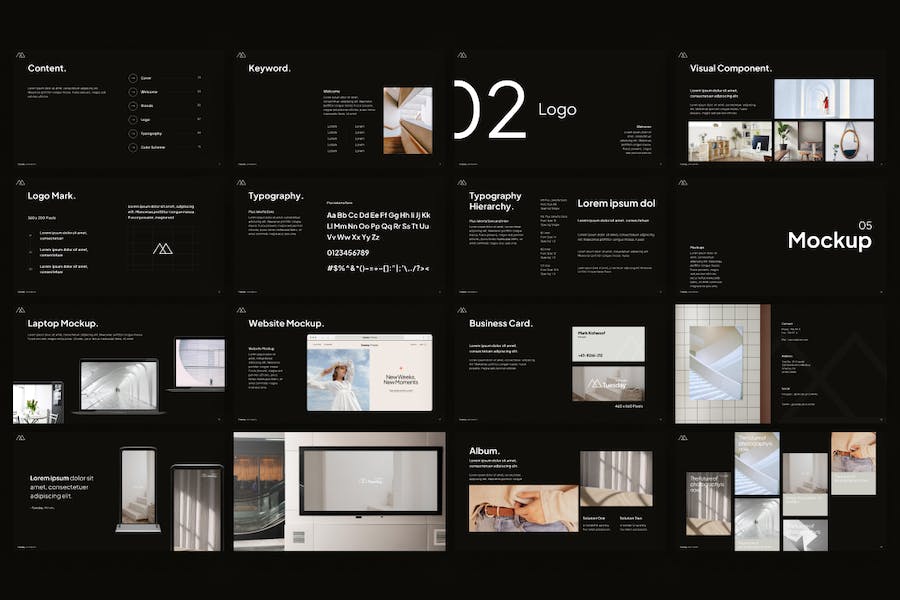Screen dimensions: 900x600
Task: Click the Visual Component. heading
Action: [x=731, y=68]
